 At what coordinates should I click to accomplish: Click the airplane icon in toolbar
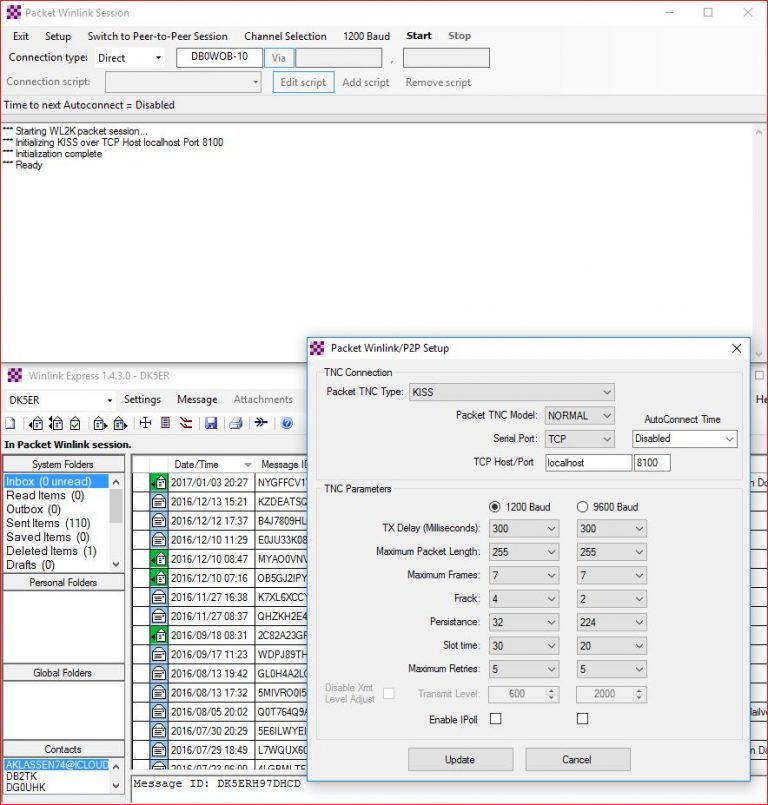(x=261, y=423)
